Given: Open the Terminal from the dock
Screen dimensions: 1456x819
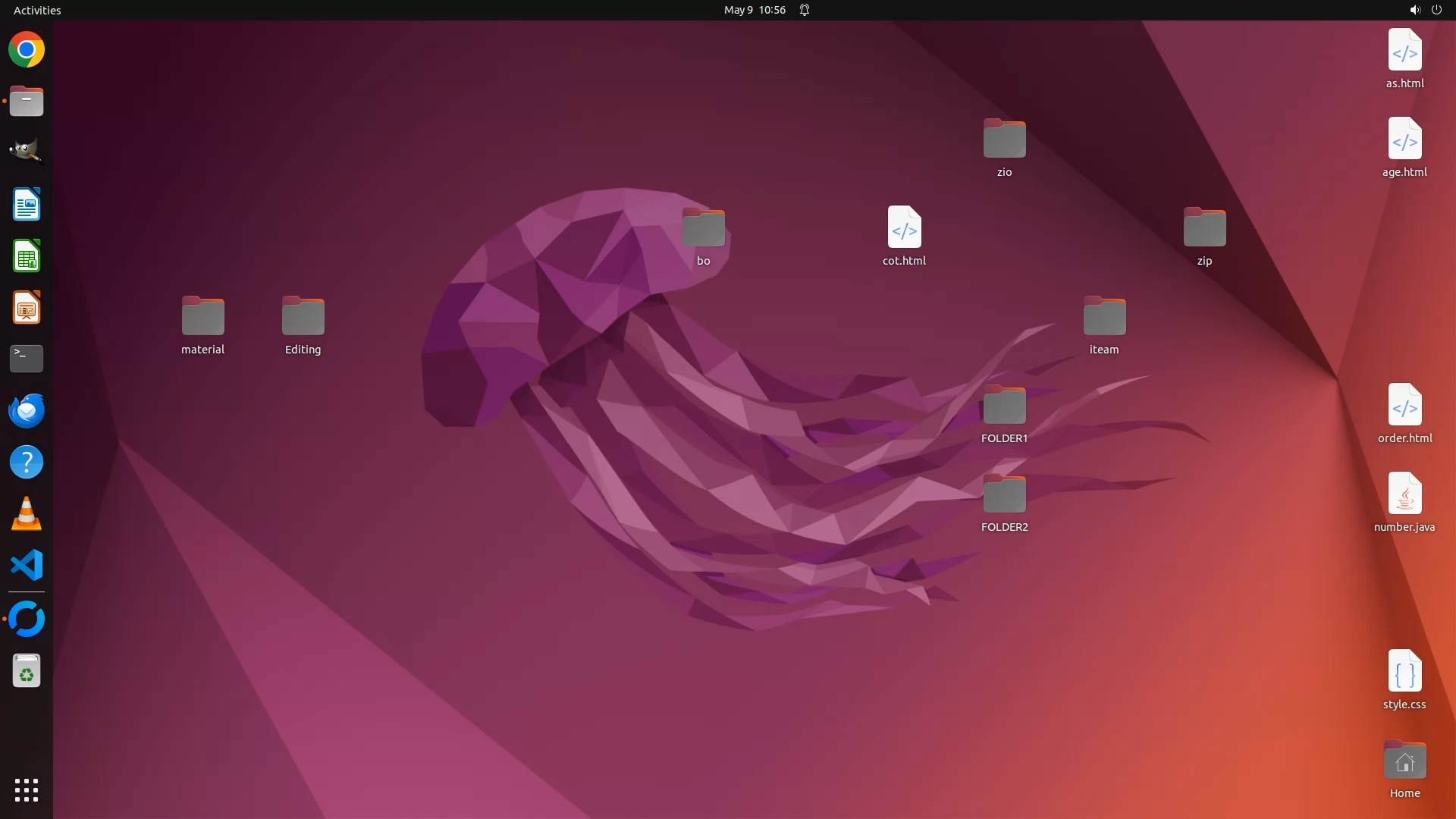Looking at the screenshot, I should (x=27, y=359).
